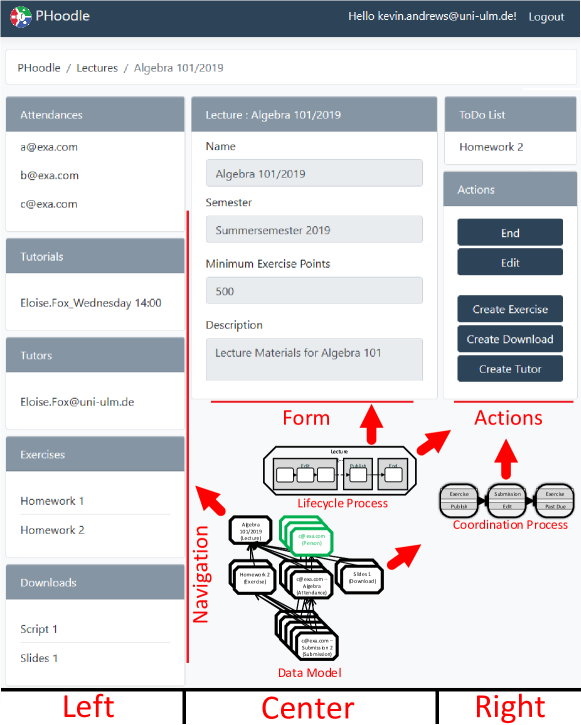Click the Name input field
Image resolution: width=581 pixels, height=725 pixels.
click(x=314, y=173)
